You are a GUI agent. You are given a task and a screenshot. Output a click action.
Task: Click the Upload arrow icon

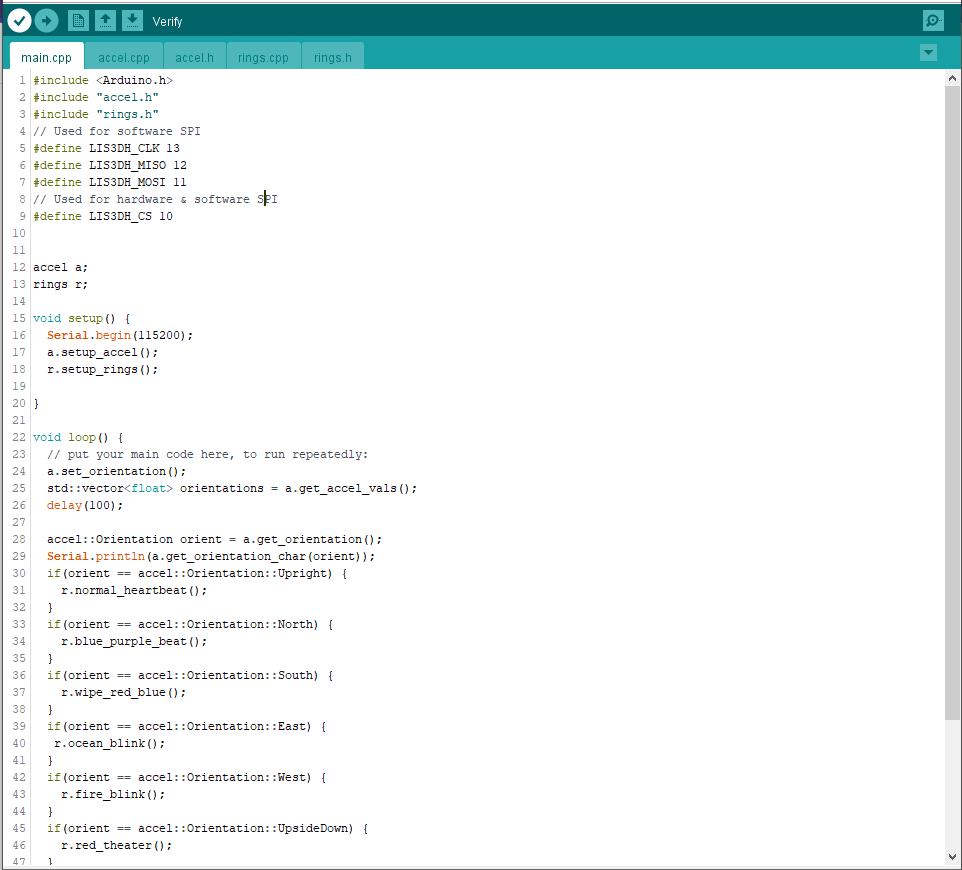pyautogui.click(x=47, y=21)
